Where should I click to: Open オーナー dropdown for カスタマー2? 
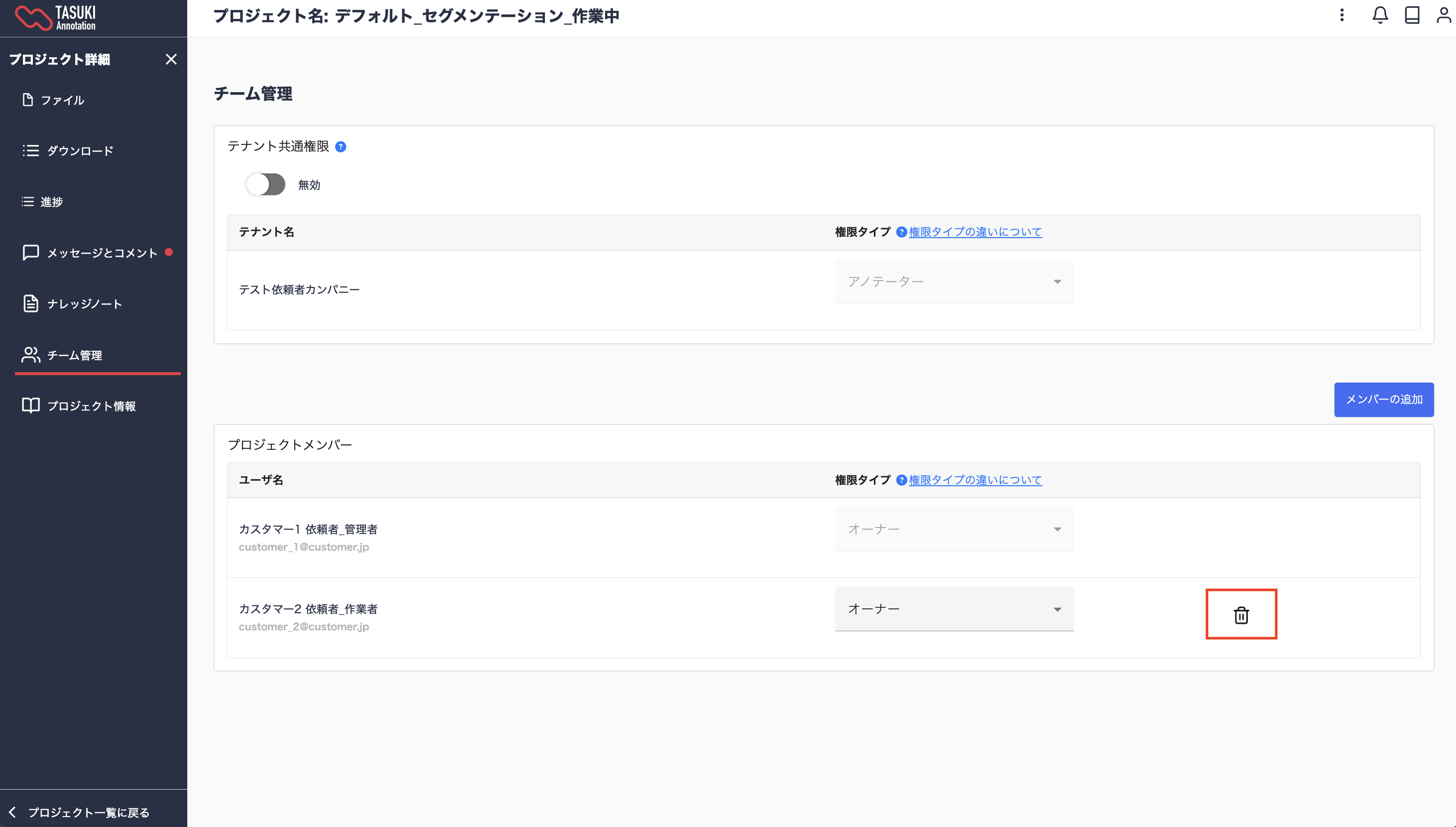point(954,608)
